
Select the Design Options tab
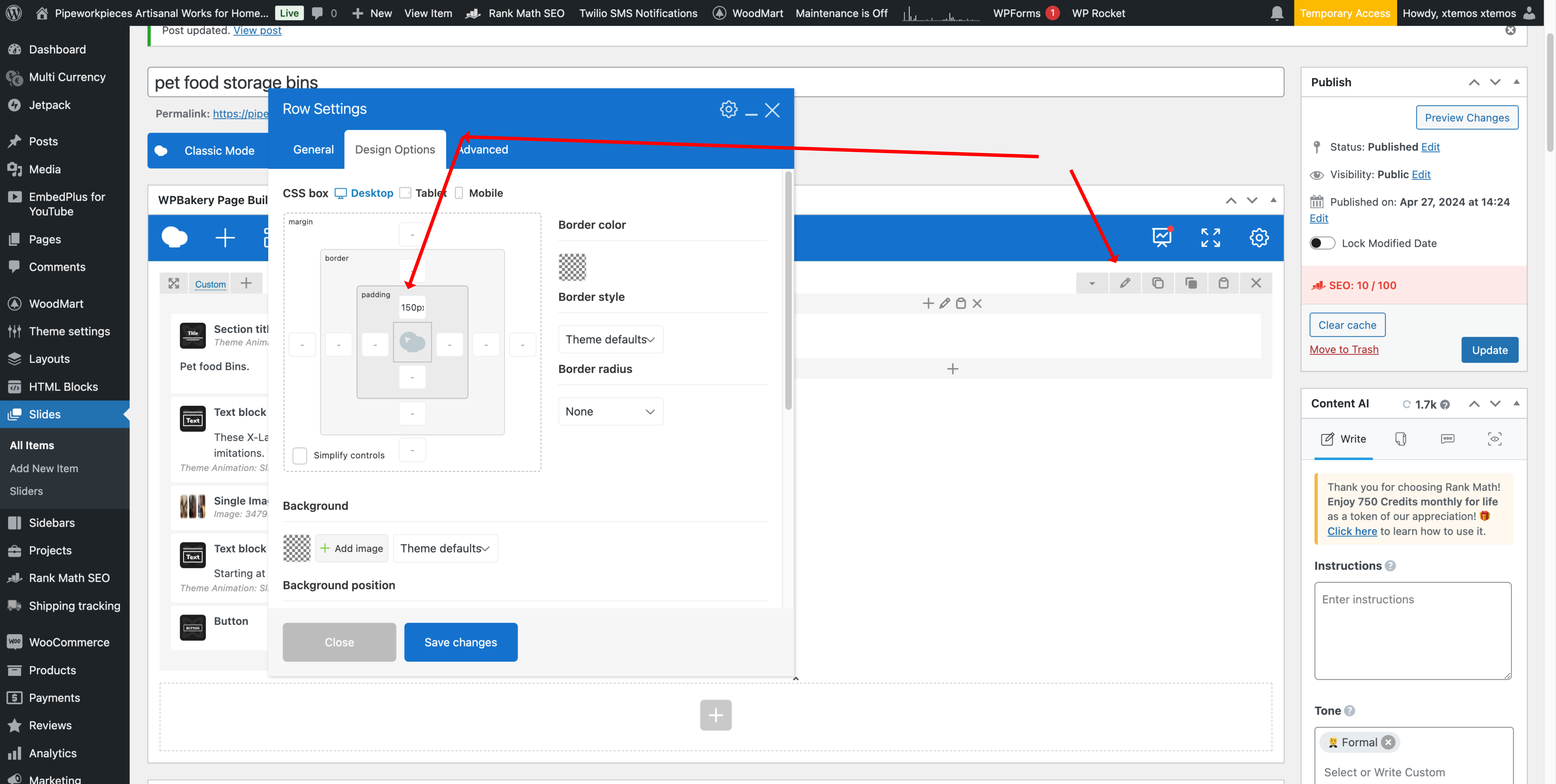click(x=395, y=150)
